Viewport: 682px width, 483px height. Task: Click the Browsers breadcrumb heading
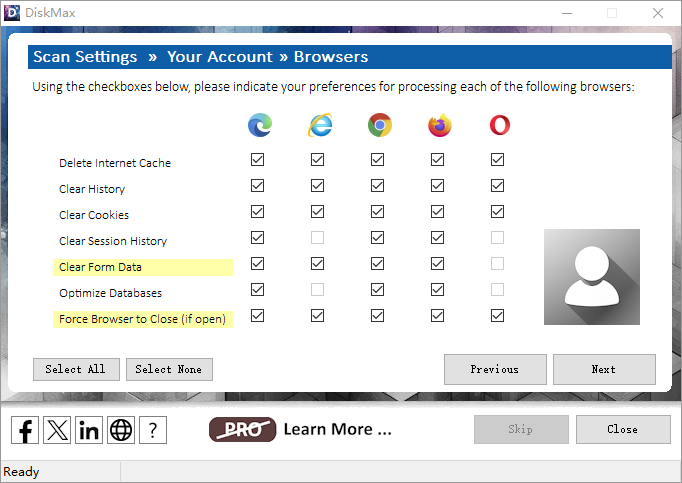[331, 57]
